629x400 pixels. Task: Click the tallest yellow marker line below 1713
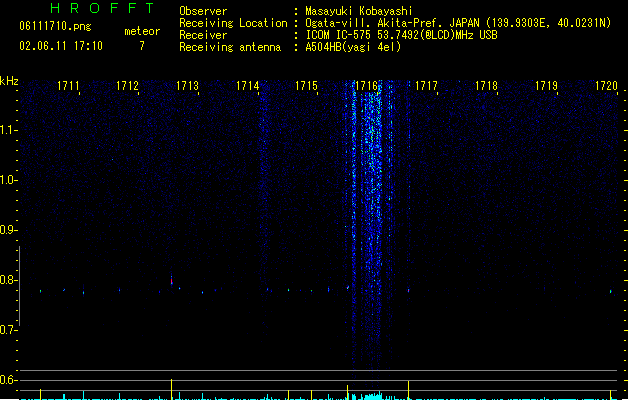point(172,389)
